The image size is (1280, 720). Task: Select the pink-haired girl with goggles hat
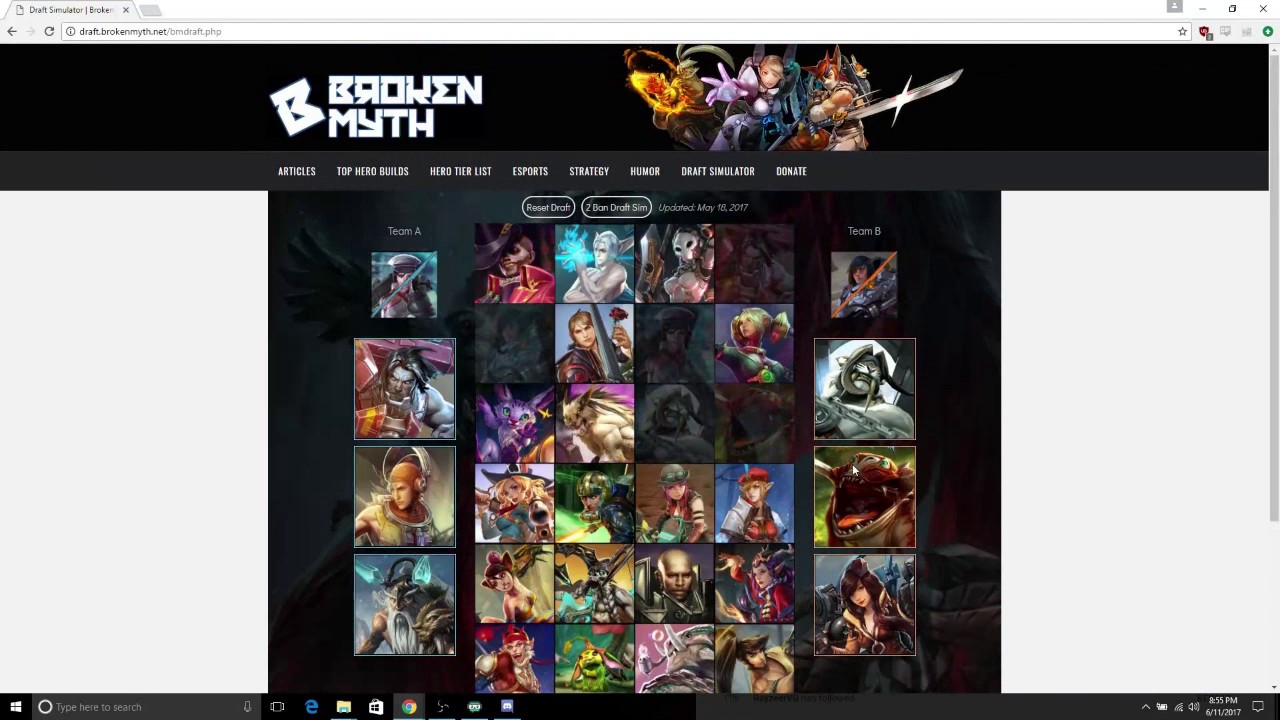coord(674,503)
